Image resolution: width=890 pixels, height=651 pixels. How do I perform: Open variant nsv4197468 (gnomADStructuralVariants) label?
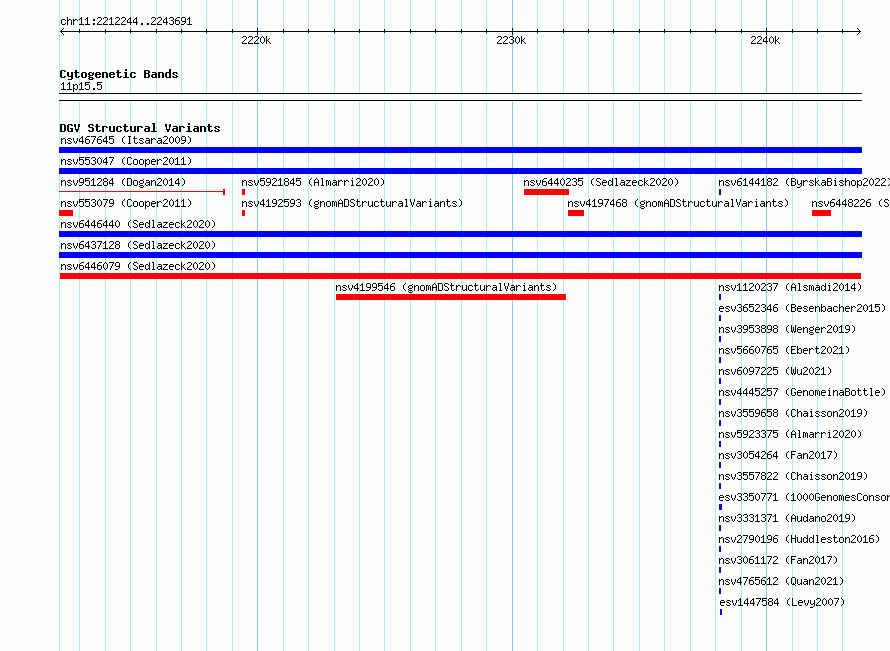tap(678, 203)
